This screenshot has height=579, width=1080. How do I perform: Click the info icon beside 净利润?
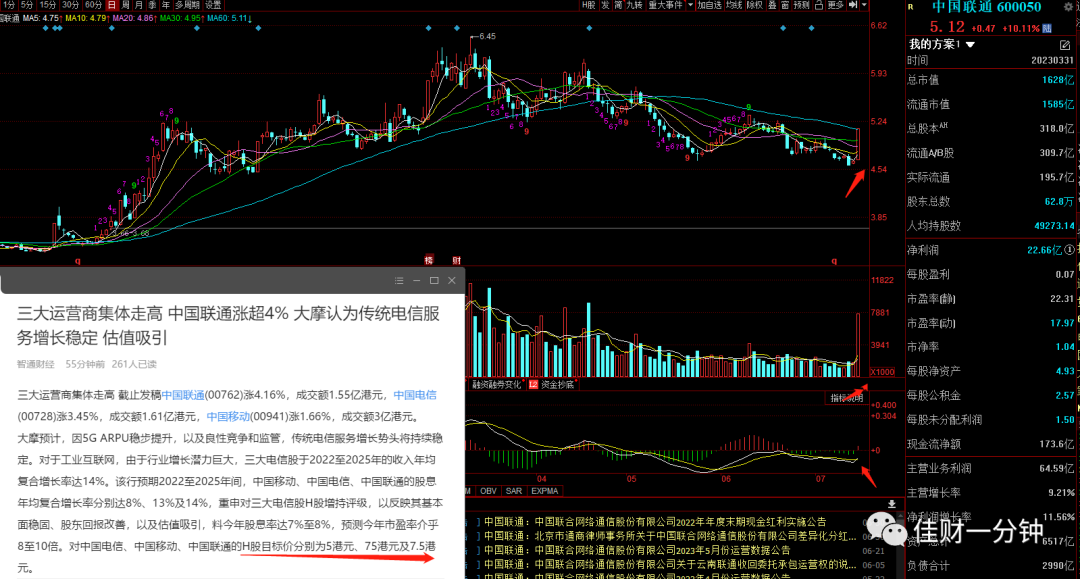point(1070,250)
